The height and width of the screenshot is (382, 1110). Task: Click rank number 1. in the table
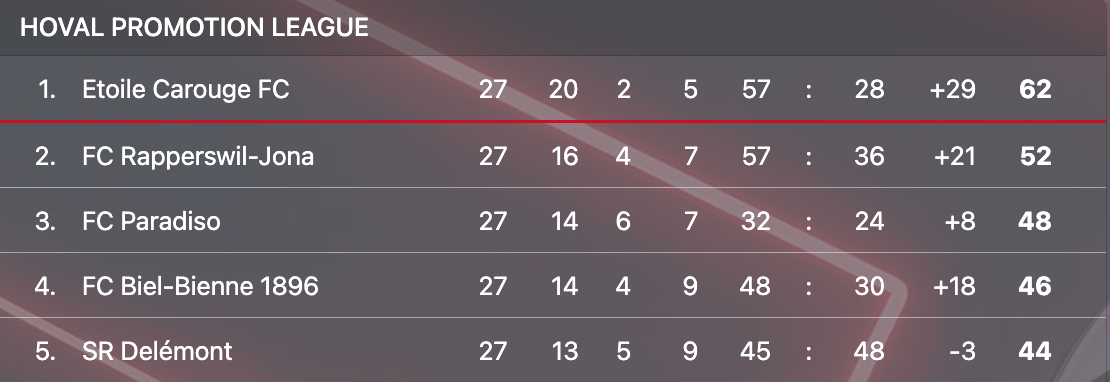tap(47, 90)
